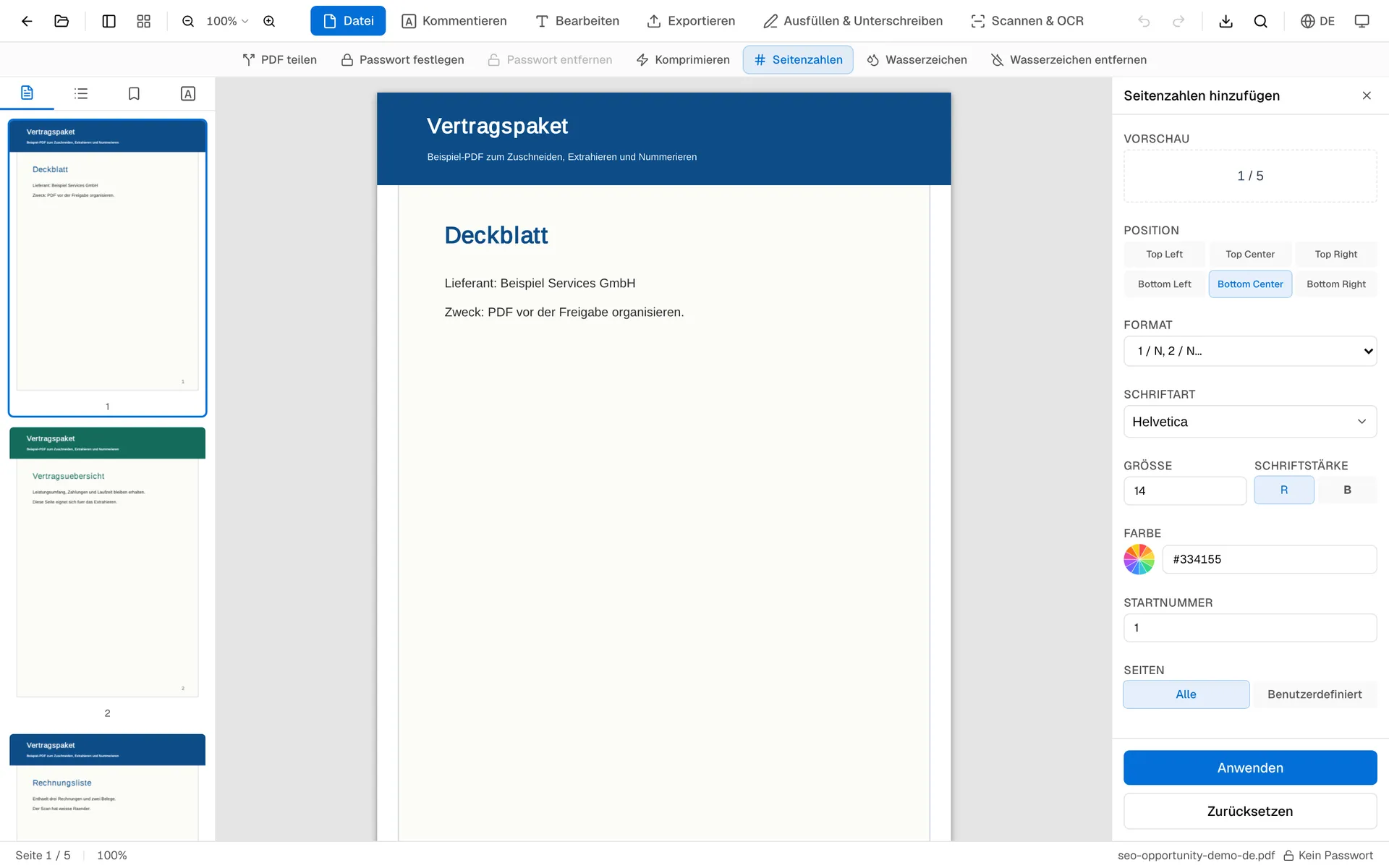Zoom out with the minus magnifier

click(187, 21)
